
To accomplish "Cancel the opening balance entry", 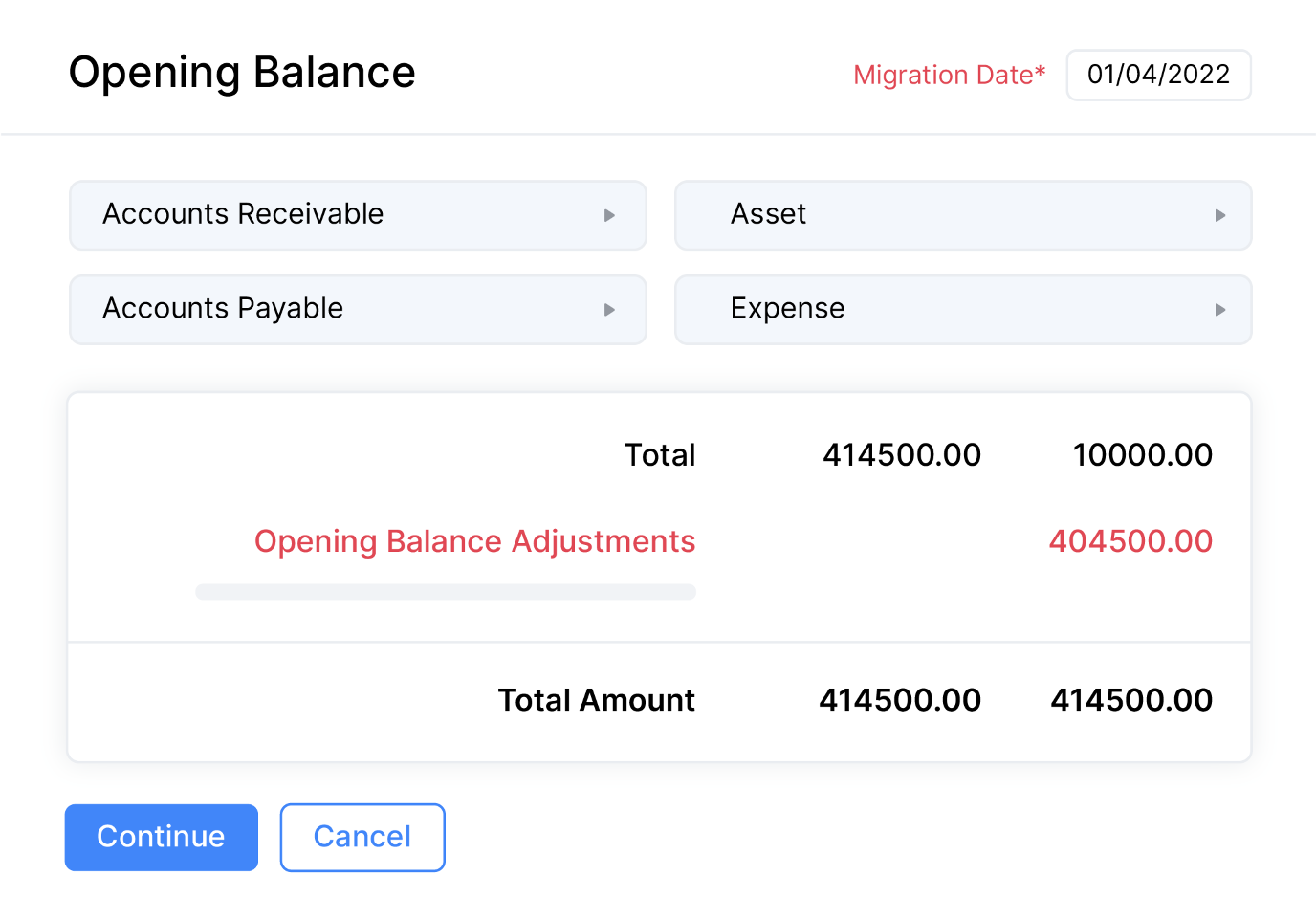I will 362,837.
